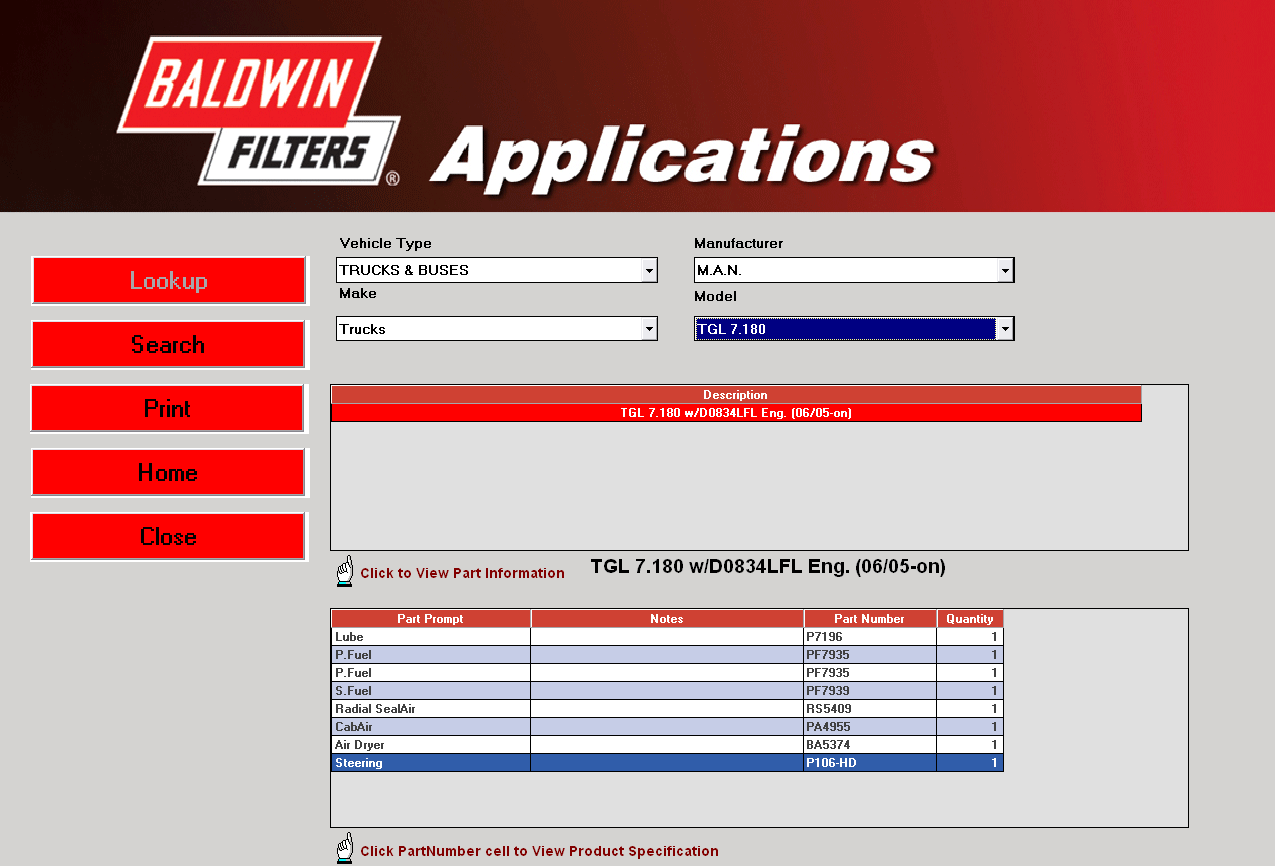Screen dimensions: 1275x866
Task: Select the highlighted Steering row
Action: pos(667,763)
